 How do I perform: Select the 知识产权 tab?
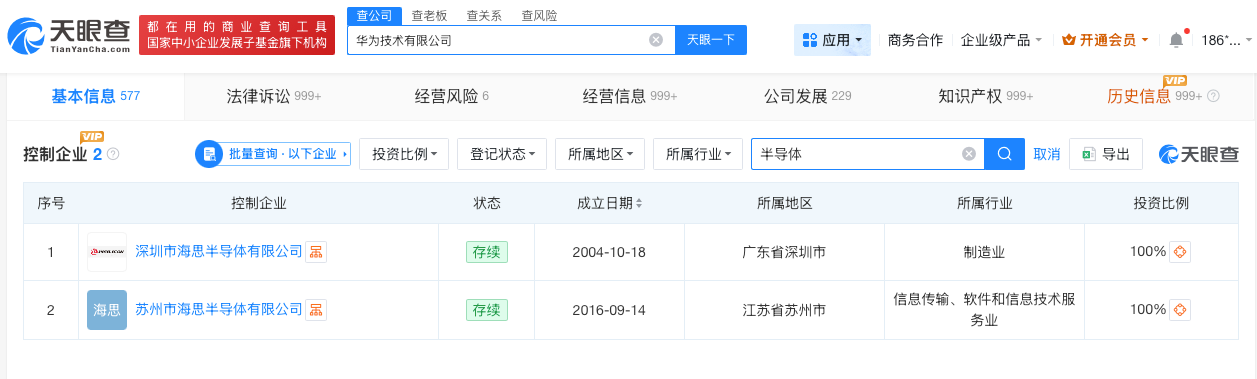986,97
